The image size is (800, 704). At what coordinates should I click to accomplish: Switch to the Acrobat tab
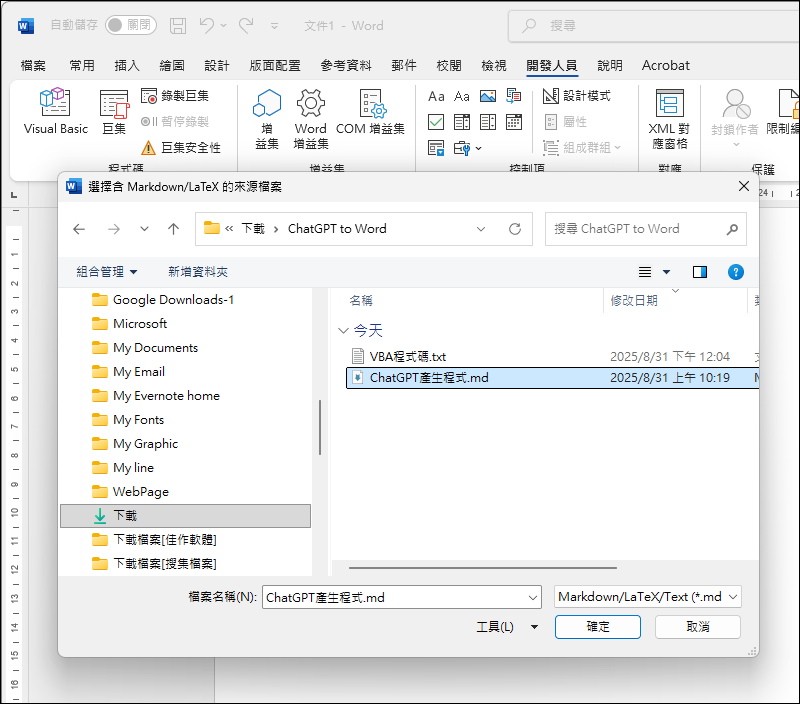pos(666,66)
